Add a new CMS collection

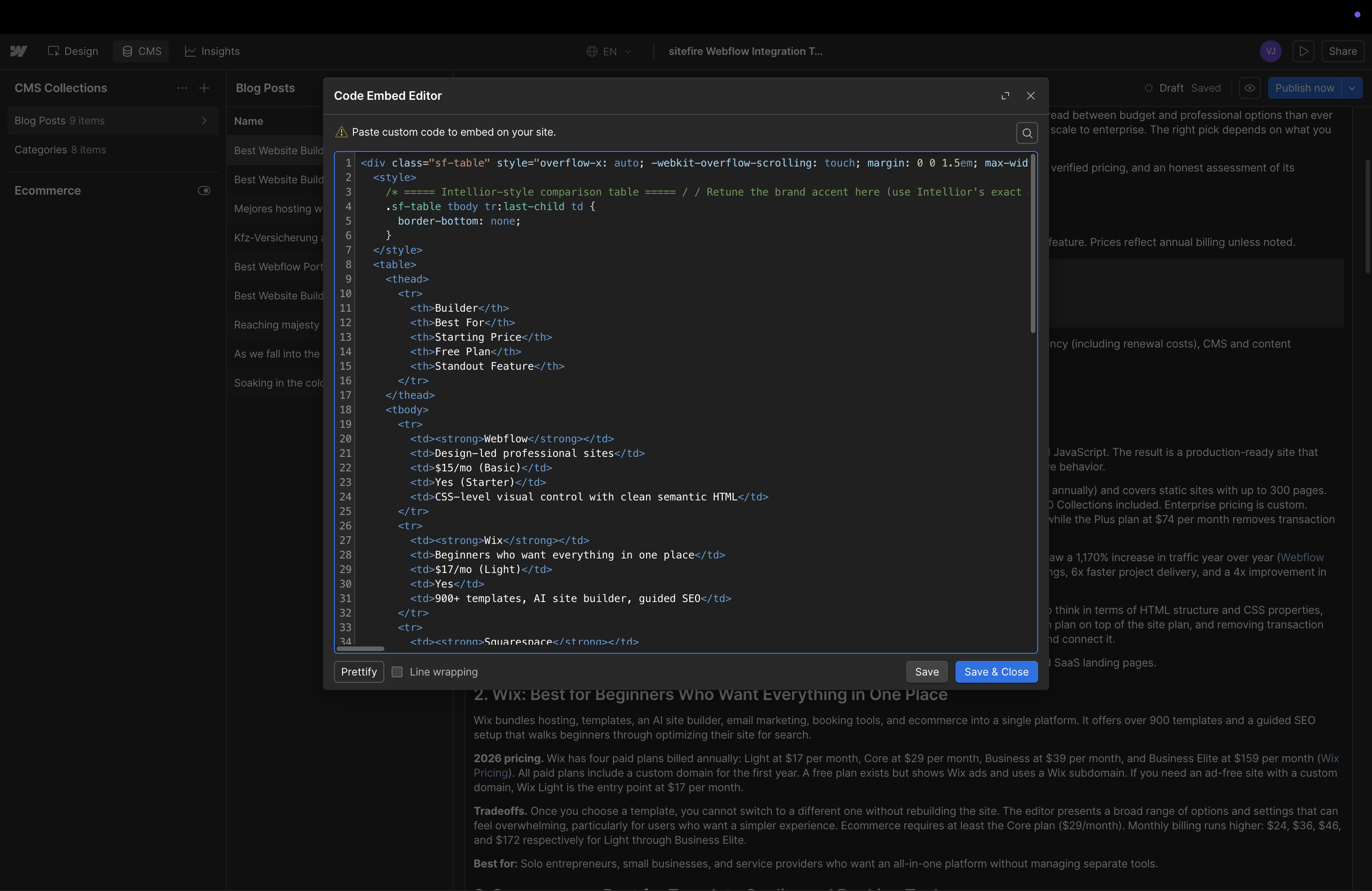tap(204, 88)
